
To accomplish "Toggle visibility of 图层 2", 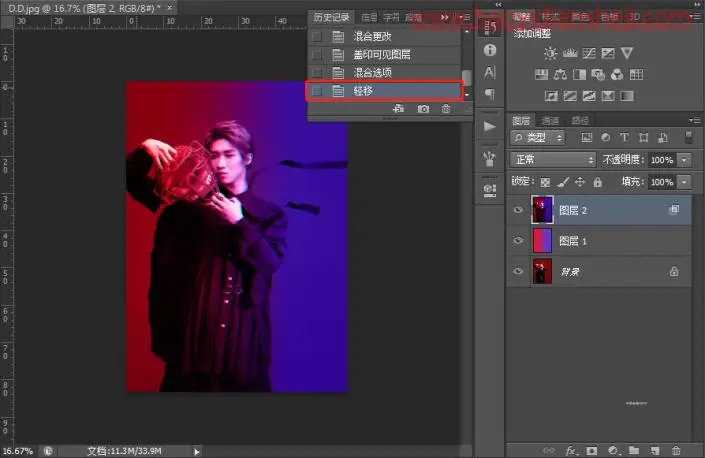I will pos(518,210).
